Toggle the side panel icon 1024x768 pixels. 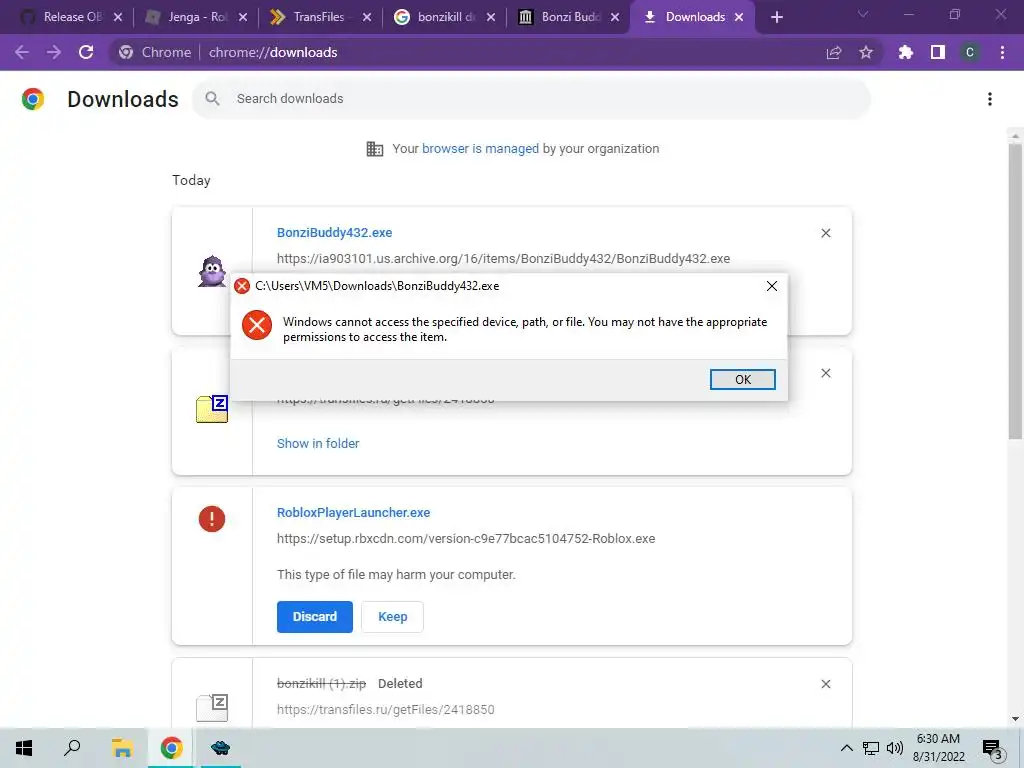tap(938, 52)
